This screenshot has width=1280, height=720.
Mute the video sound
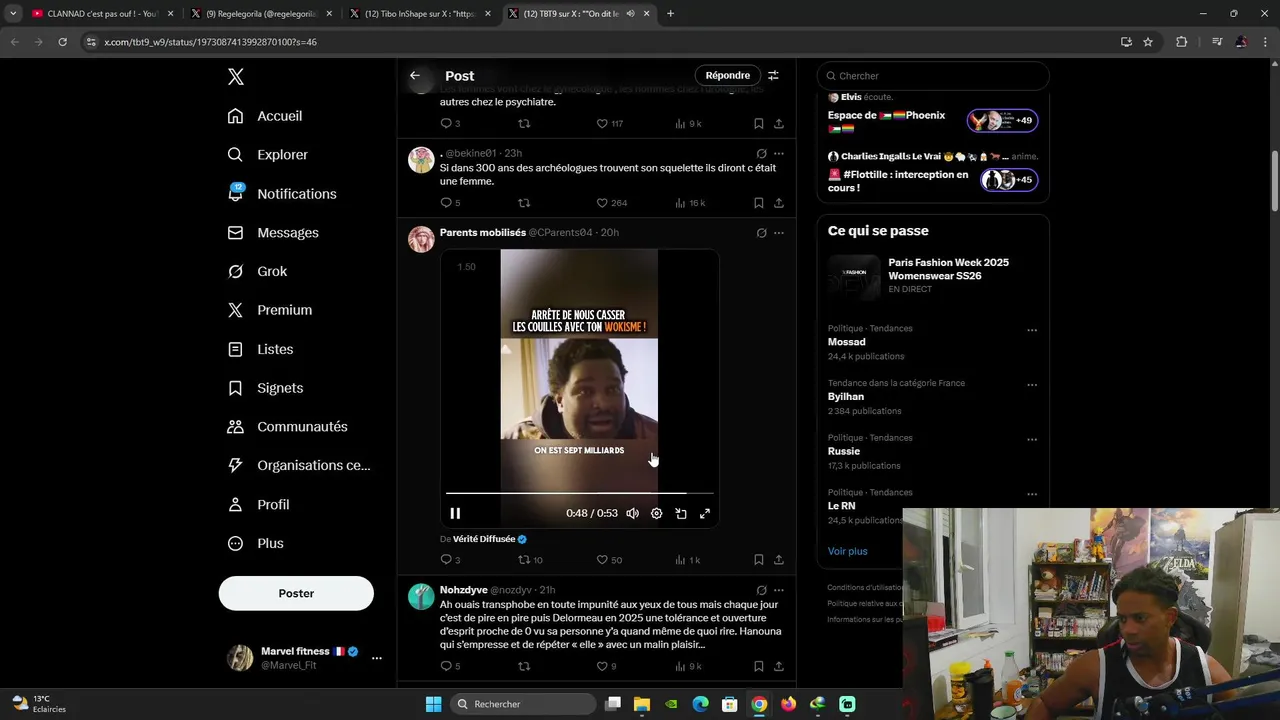(x=632, y=513)
